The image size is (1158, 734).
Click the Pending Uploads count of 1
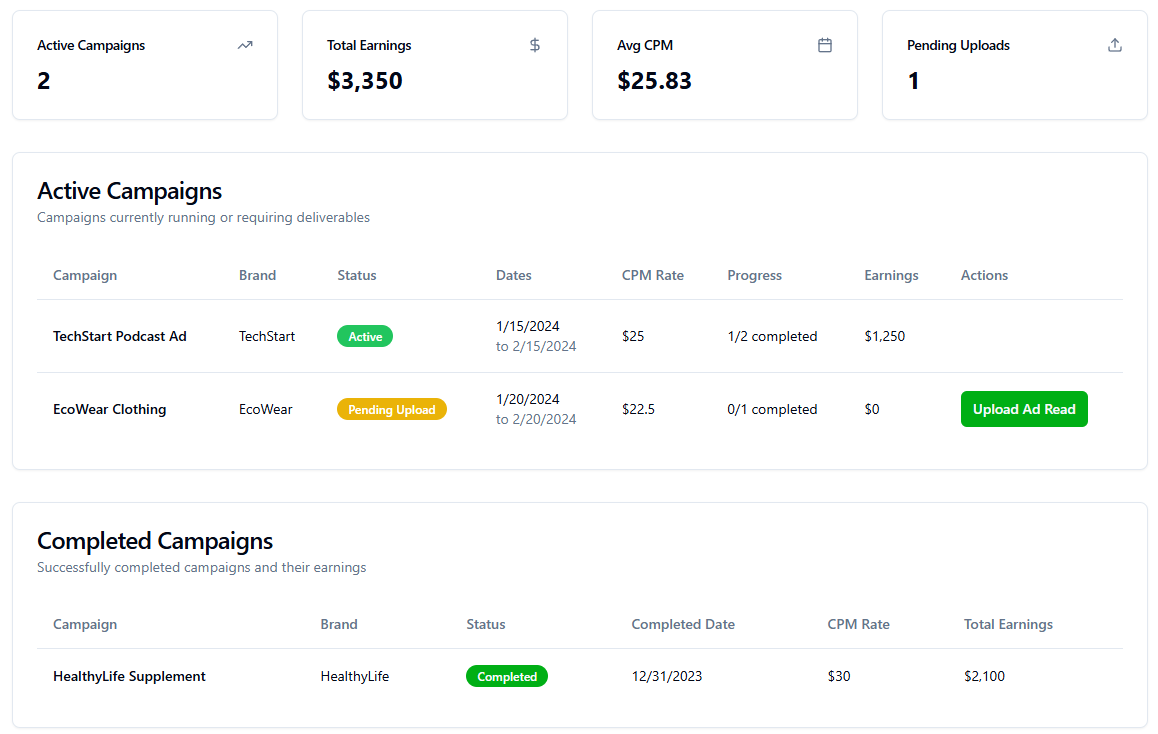pyautogui.click(x=913, y=80)
